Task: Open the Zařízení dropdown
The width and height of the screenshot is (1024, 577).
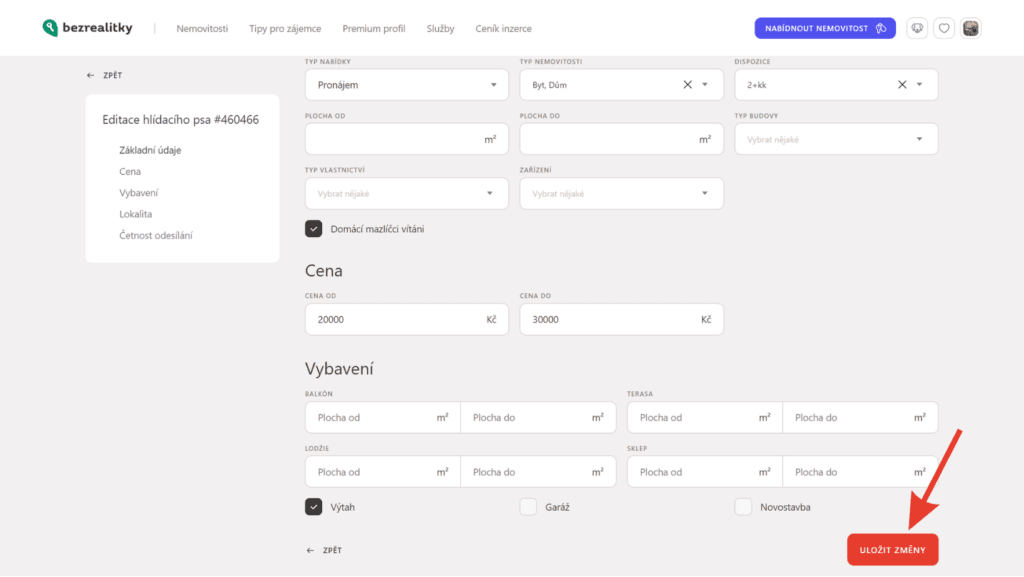Action: (x=621, y=193)
